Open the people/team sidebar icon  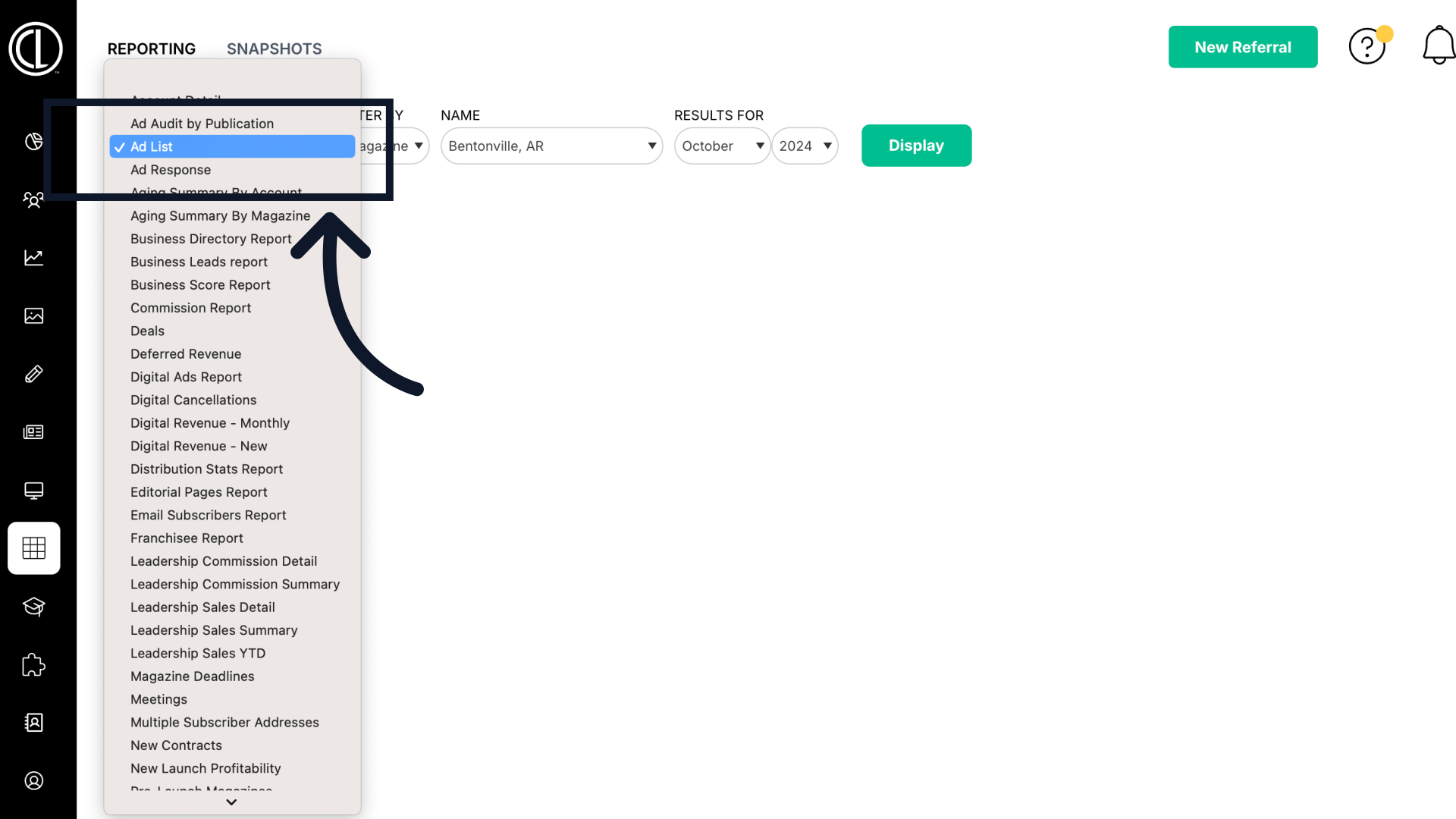(x=33, y=199)
